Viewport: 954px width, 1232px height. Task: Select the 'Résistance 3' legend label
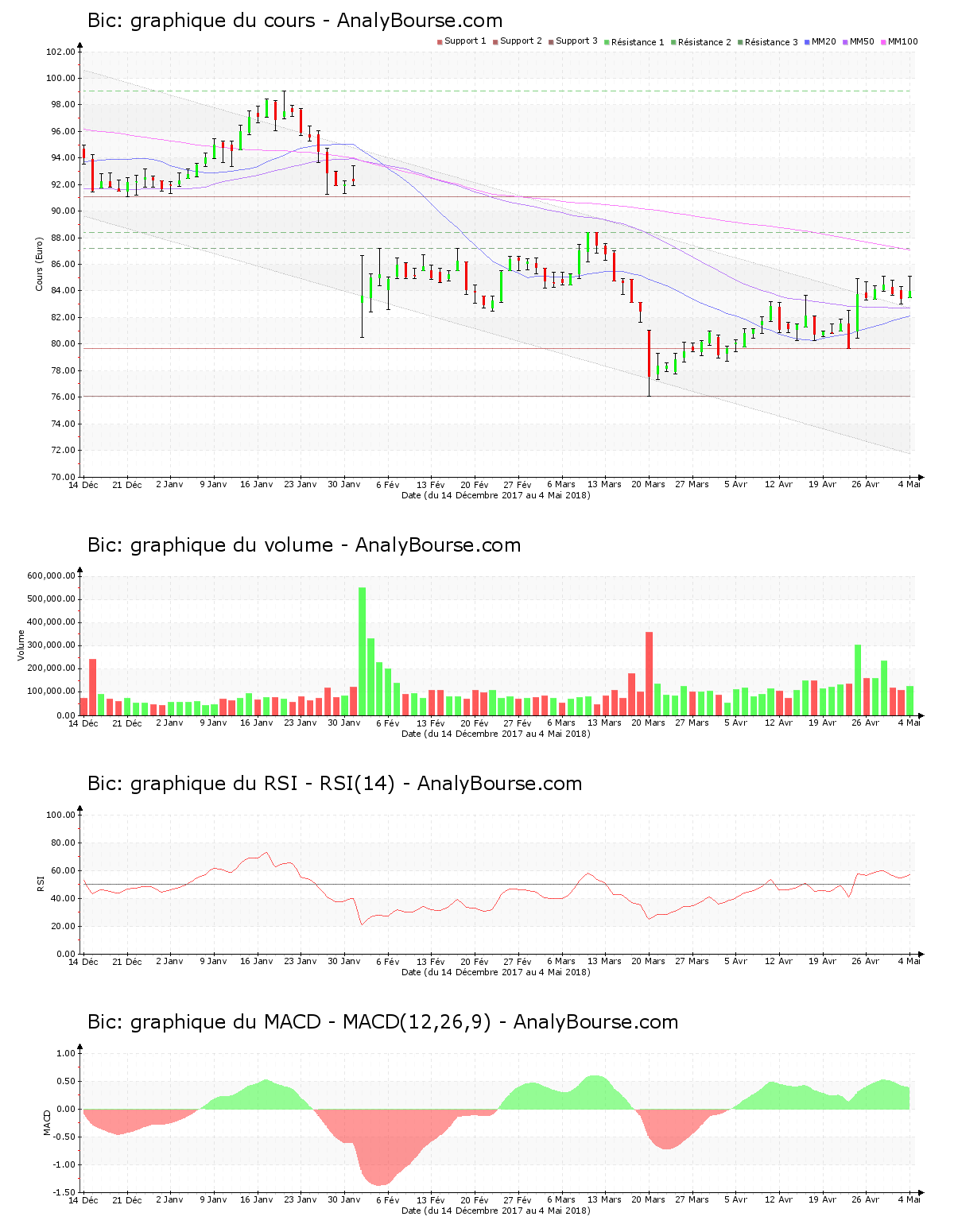(x=771, y=42)
